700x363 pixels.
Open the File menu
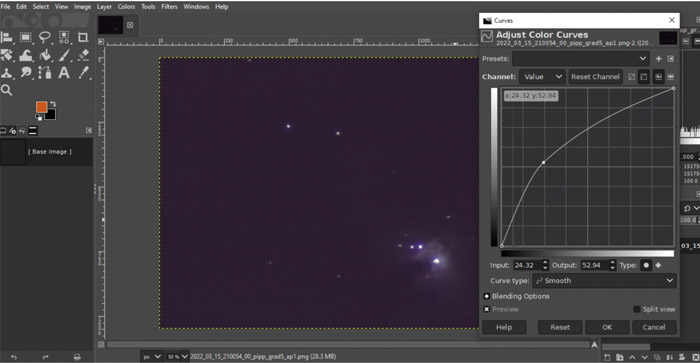pos(6,7)
